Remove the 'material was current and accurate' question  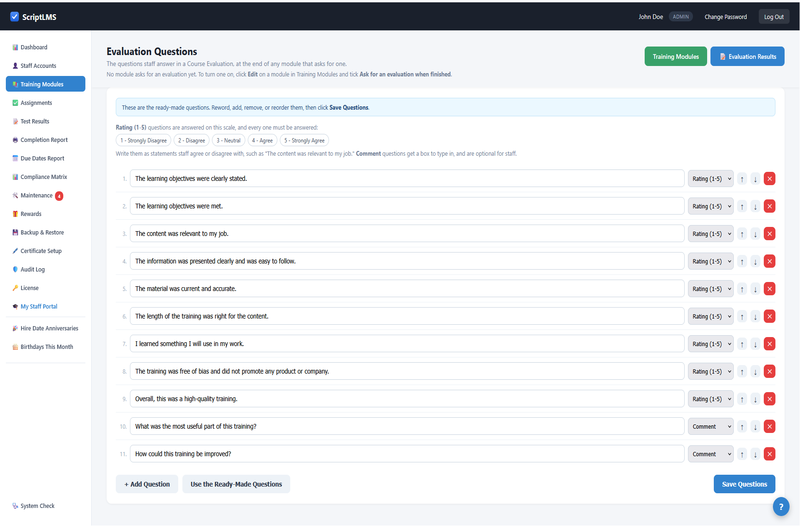[769, 289]
